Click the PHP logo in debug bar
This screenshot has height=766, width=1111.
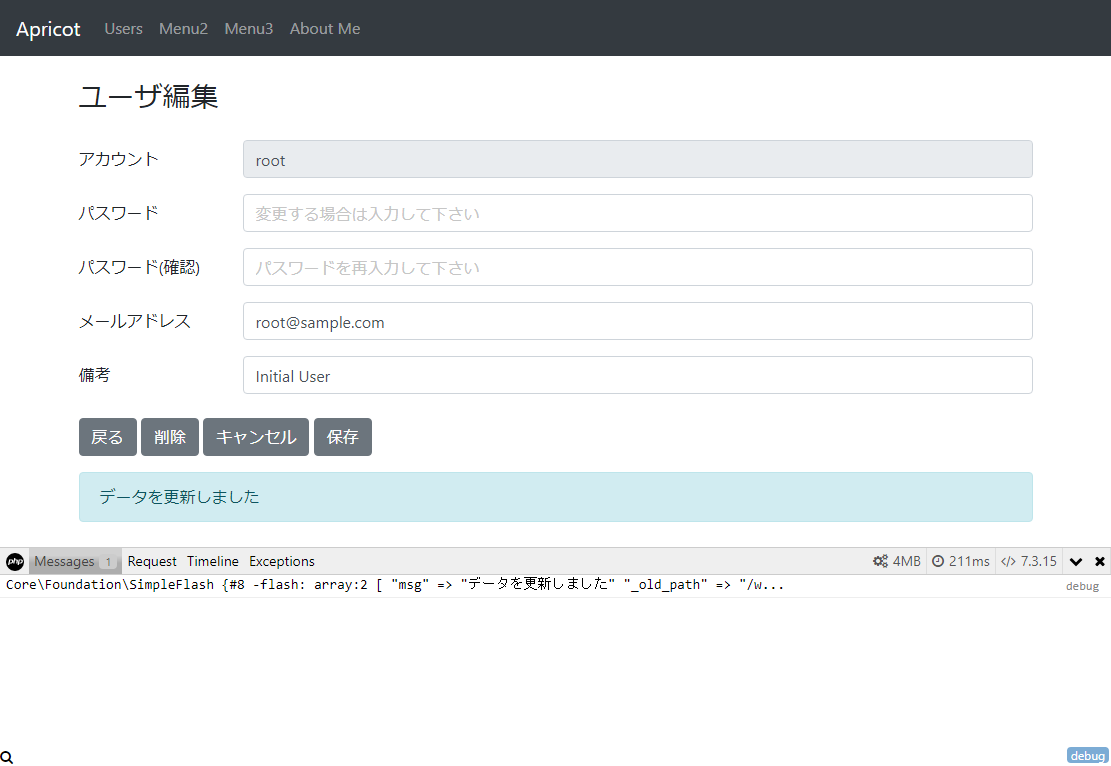pos(15,561)
